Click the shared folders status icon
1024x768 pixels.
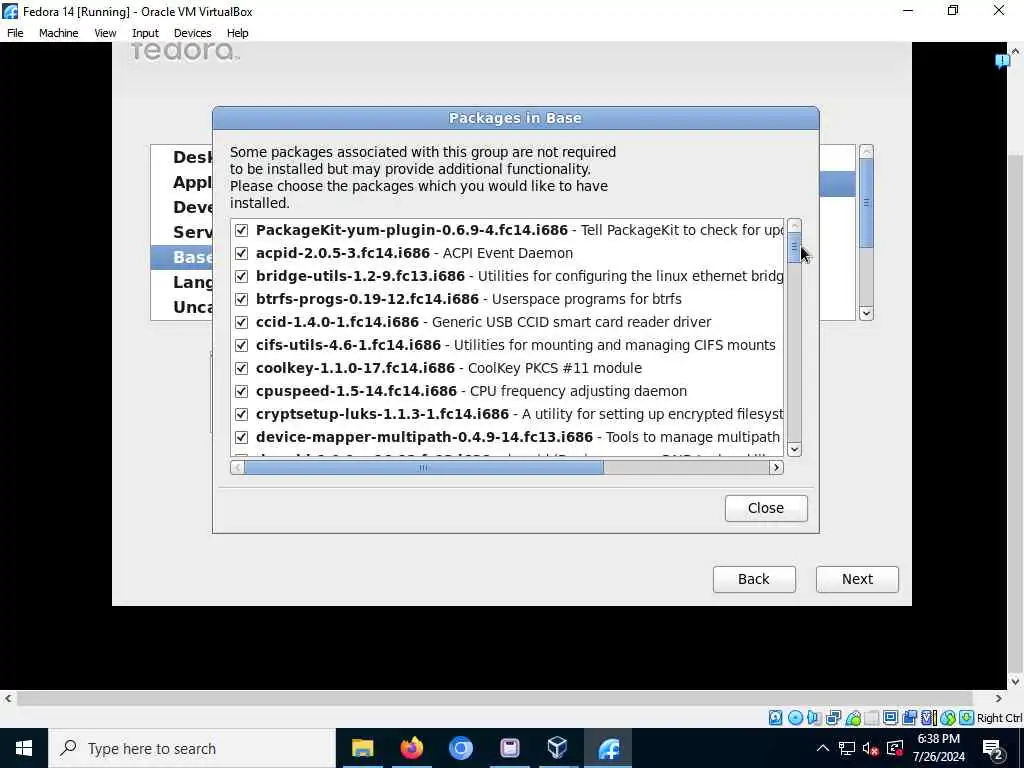pyautogui.click(x=871, y=718)
